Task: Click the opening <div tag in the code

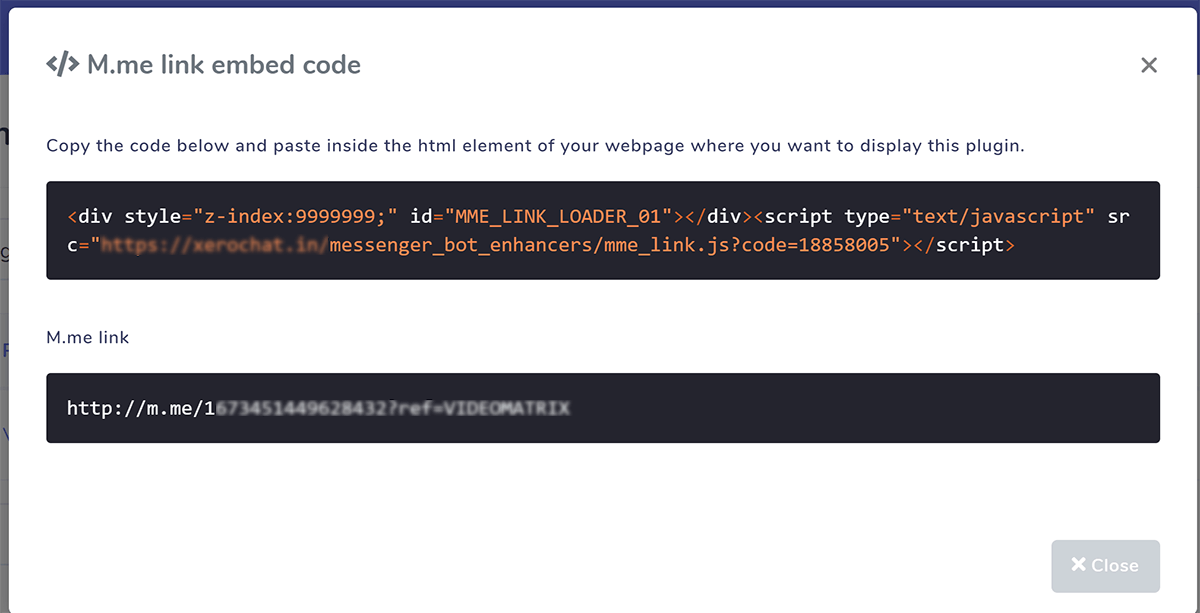Action: pyautogui.click(x=90, y=216)
